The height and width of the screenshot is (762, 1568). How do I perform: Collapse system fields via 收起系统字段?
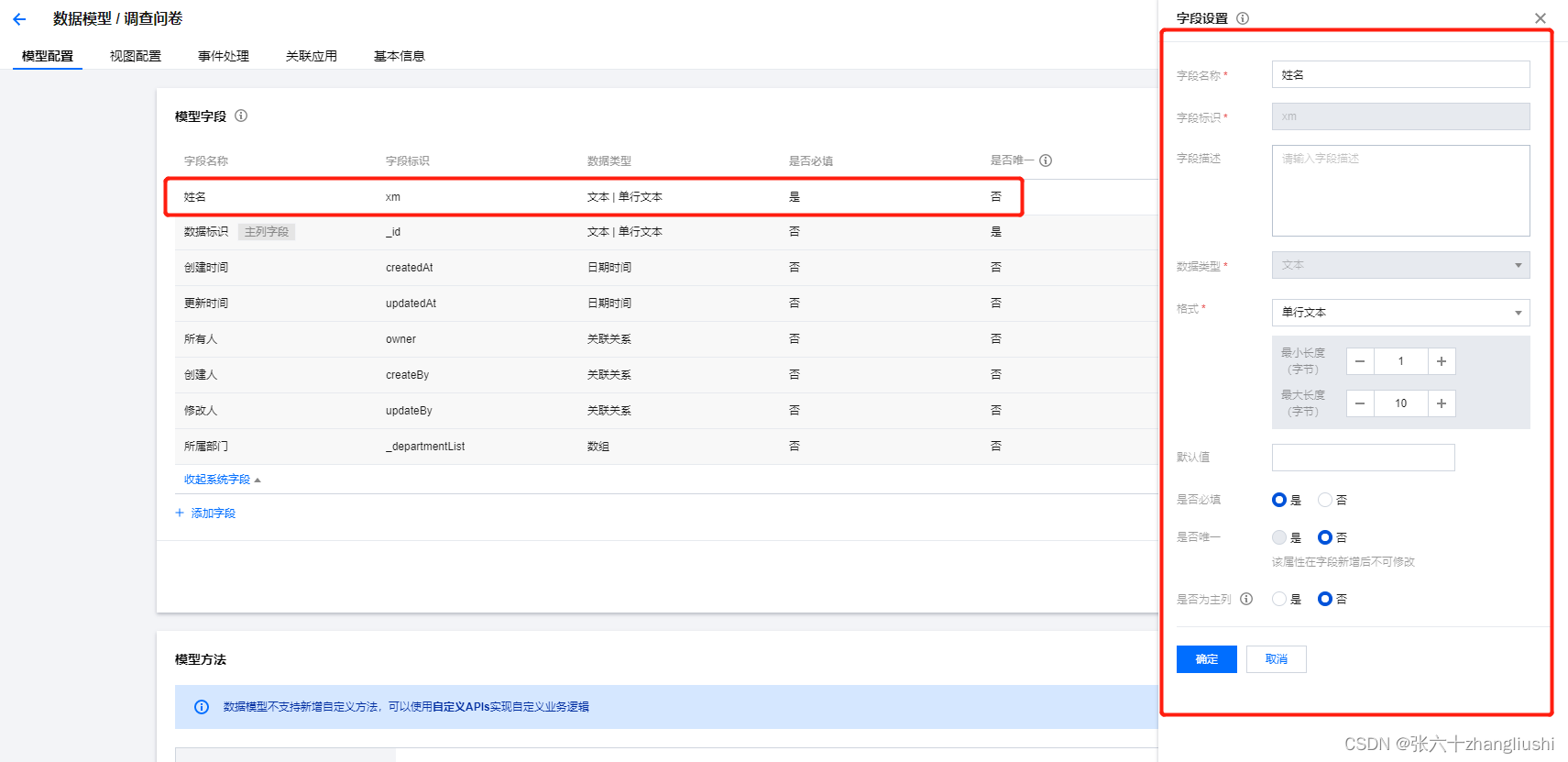pyautogui.click(x=222, y=480)
